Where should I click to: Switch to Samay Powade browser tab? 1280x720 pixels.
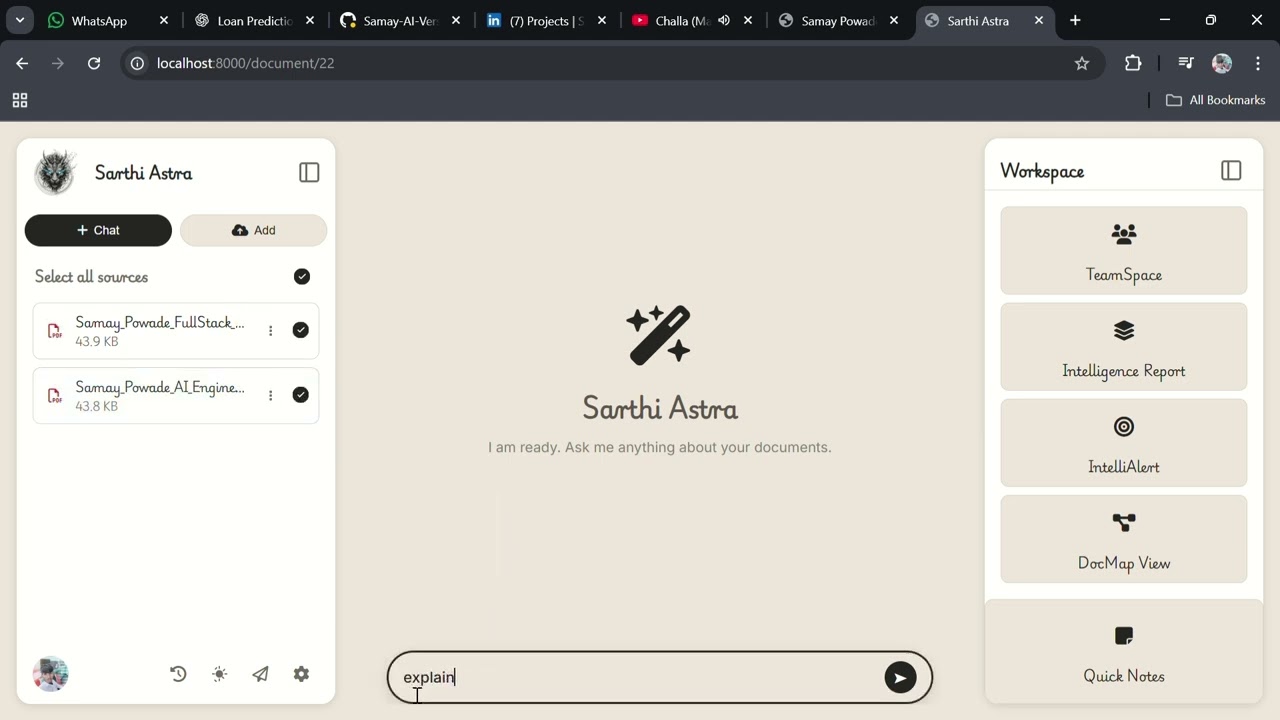[838, 20]
